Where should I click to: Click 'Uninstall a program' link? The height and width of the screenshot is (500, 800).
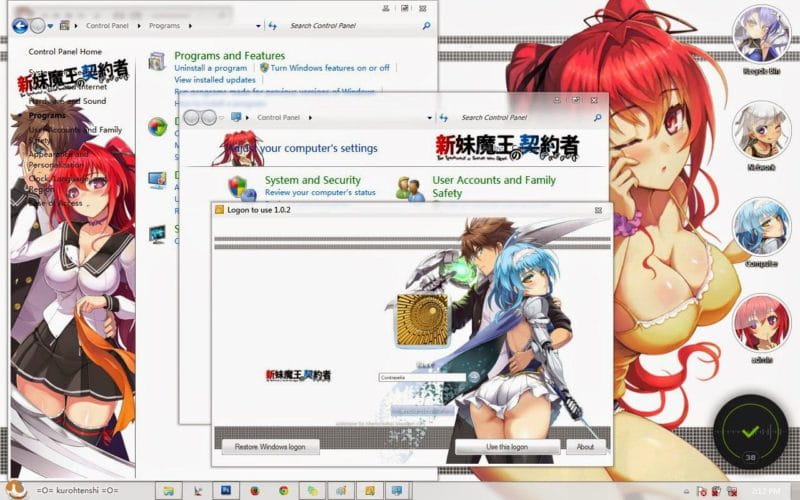coord(210,68)
